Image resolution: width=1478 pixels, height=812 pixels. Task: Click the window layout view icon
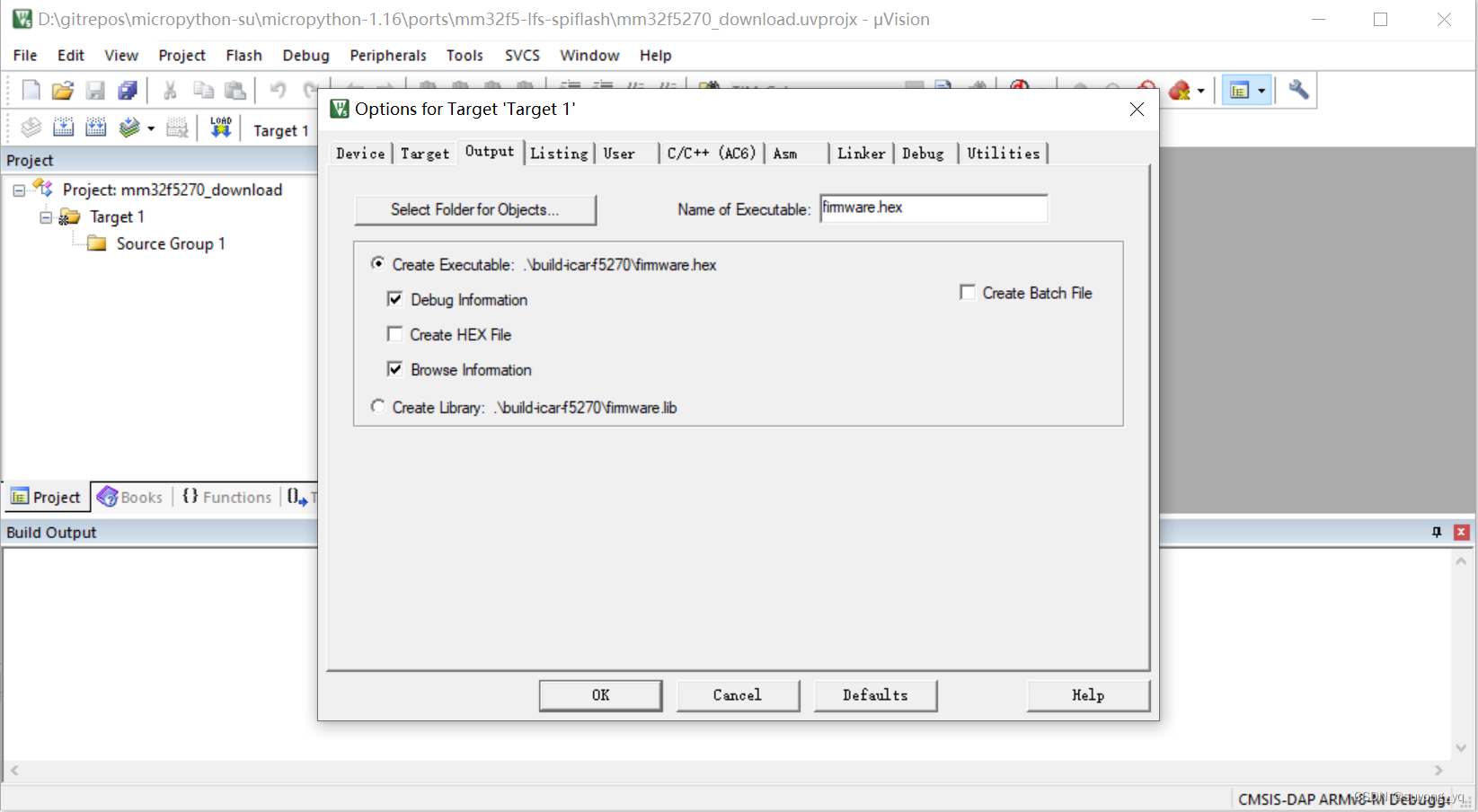click(x=1240, y=90)
